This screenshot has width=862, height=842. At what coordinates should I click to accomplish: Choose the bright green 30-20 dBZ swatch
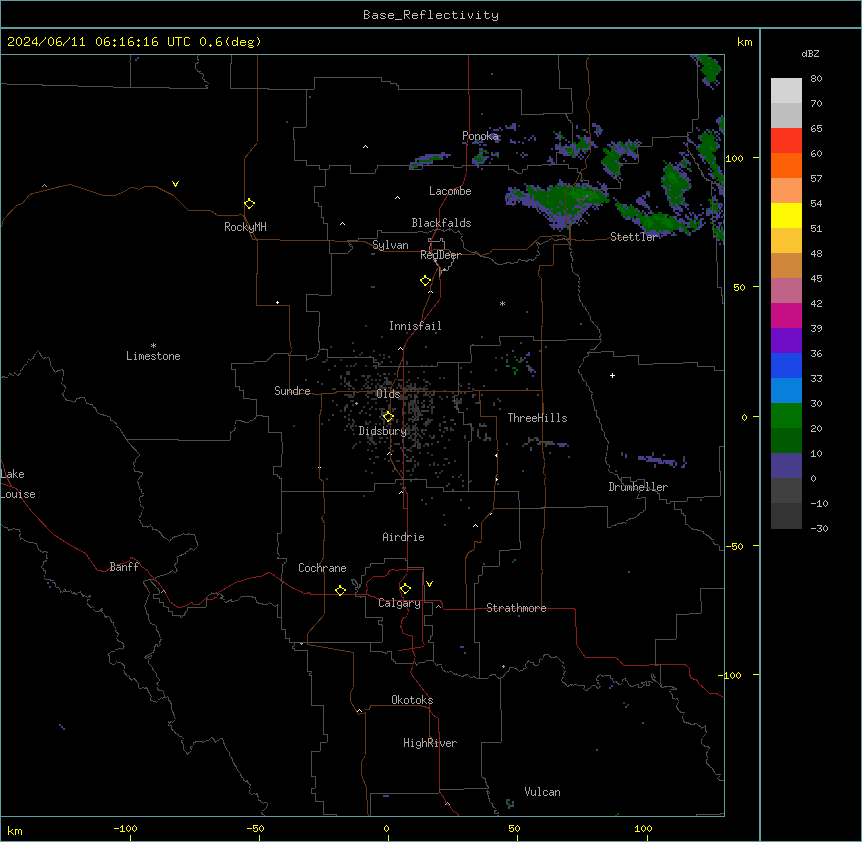(x=786, y=416)
